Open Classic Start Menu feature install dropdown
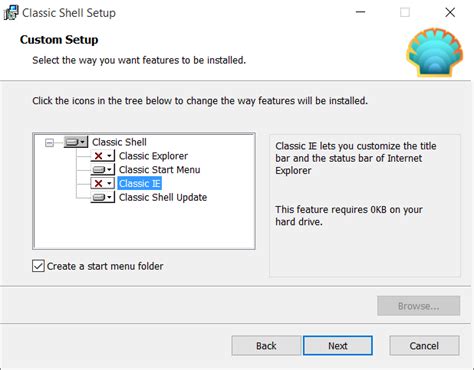Image resolution: width=474 pixels, height=370 pixels. click(103, 170)
